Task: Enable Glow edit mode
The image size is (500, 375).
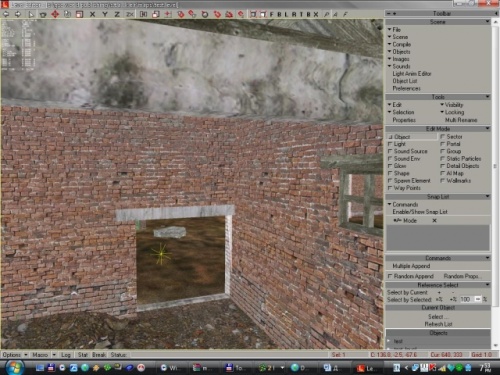Action: click(x=397, y=166)
